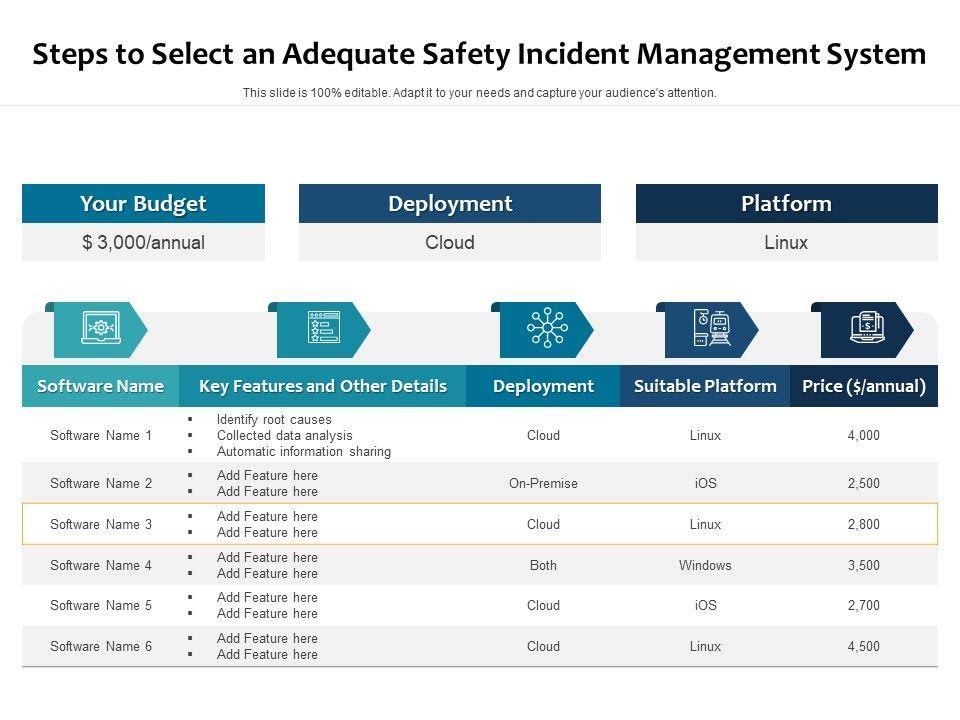Screen dimensions: 960x720
Task: Click the Suitable Platform column header
Action: pyautogui.click(x=705, y=386)
